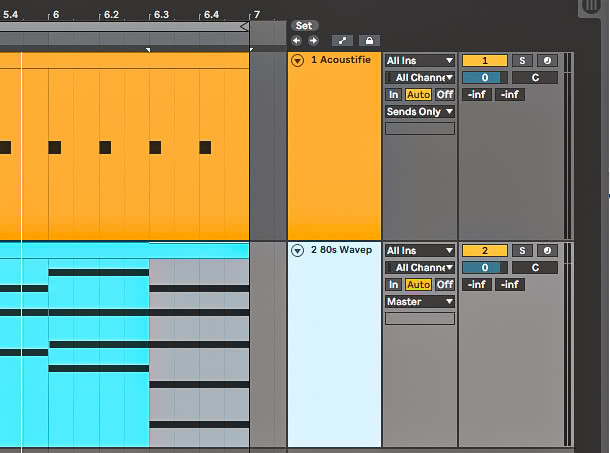Click 80s Wavep right -inf peak level
The height and width of the screenshot is (453, 610).
pos(510,284)
